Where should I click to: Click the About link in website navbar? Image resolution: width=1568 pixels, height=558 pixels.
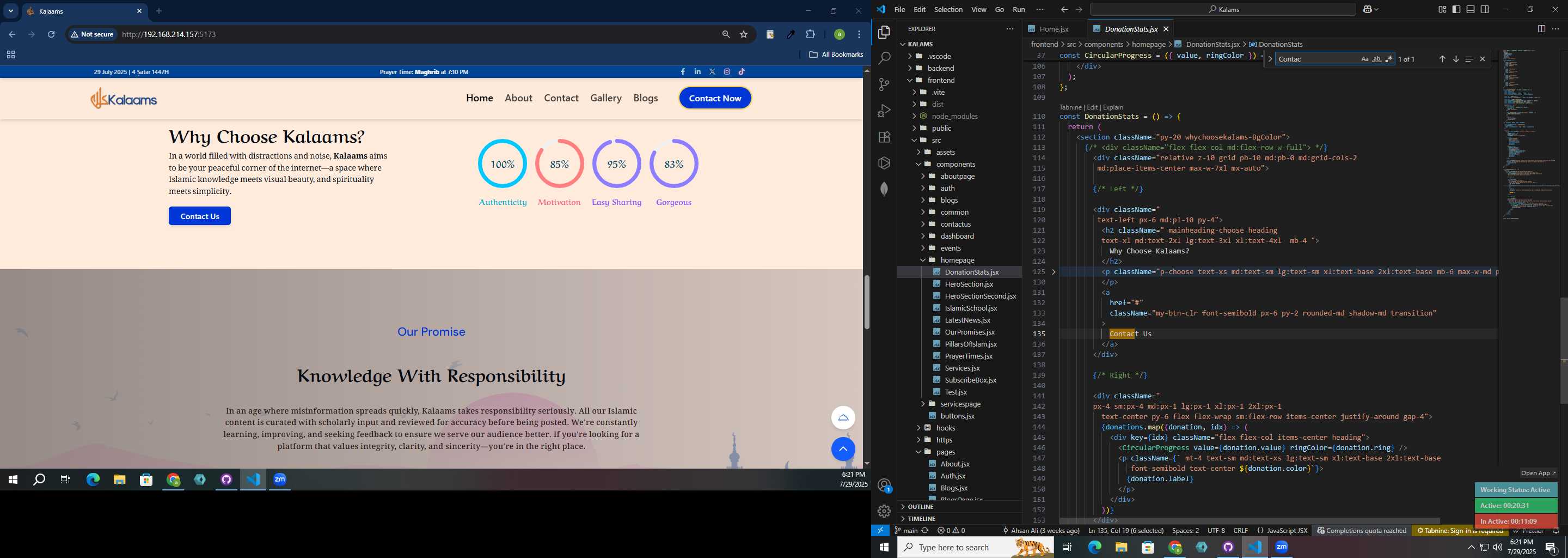(x=518, y=98)
